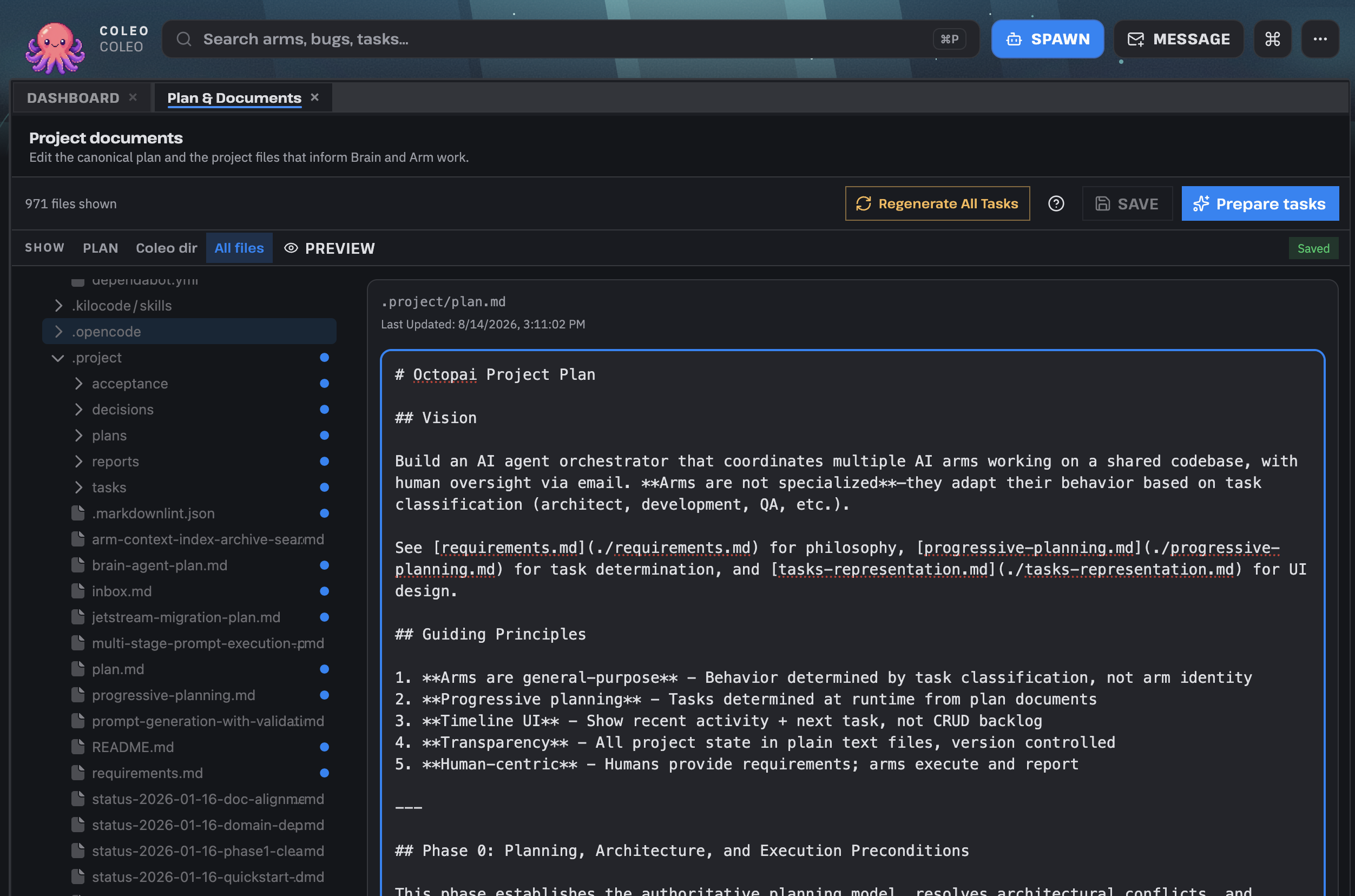1355x896 pixels.
Task: Click the README.md file icon
Action: coord(78,747)
